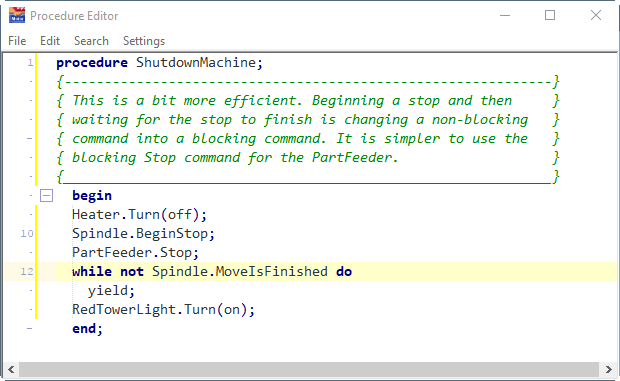Place cursor on ShutdownMachine procedure name

click(x=196, y=62)
